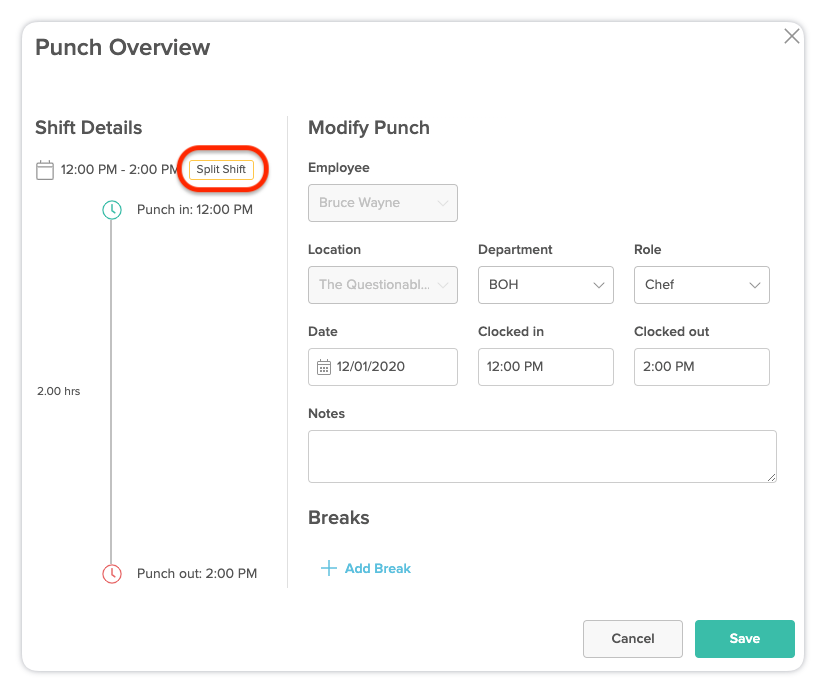Viewport: 826px width, 693px height.
Task: Click inside the Notes text area
Action: [542, 457]
